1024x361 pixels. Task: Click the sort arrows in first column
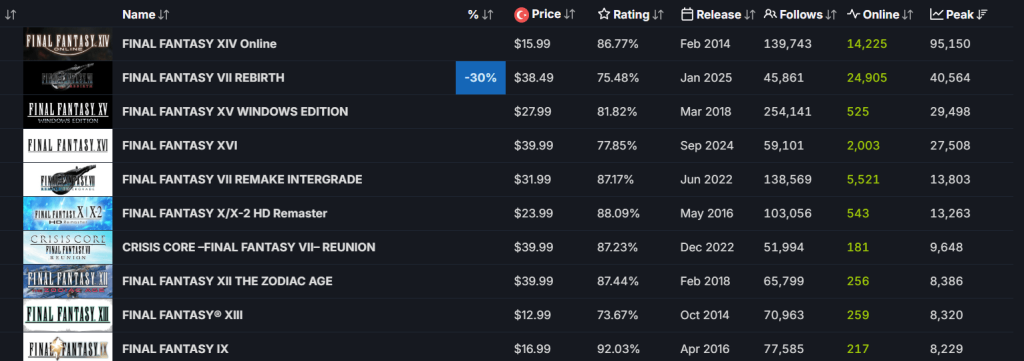coord(10,14)
